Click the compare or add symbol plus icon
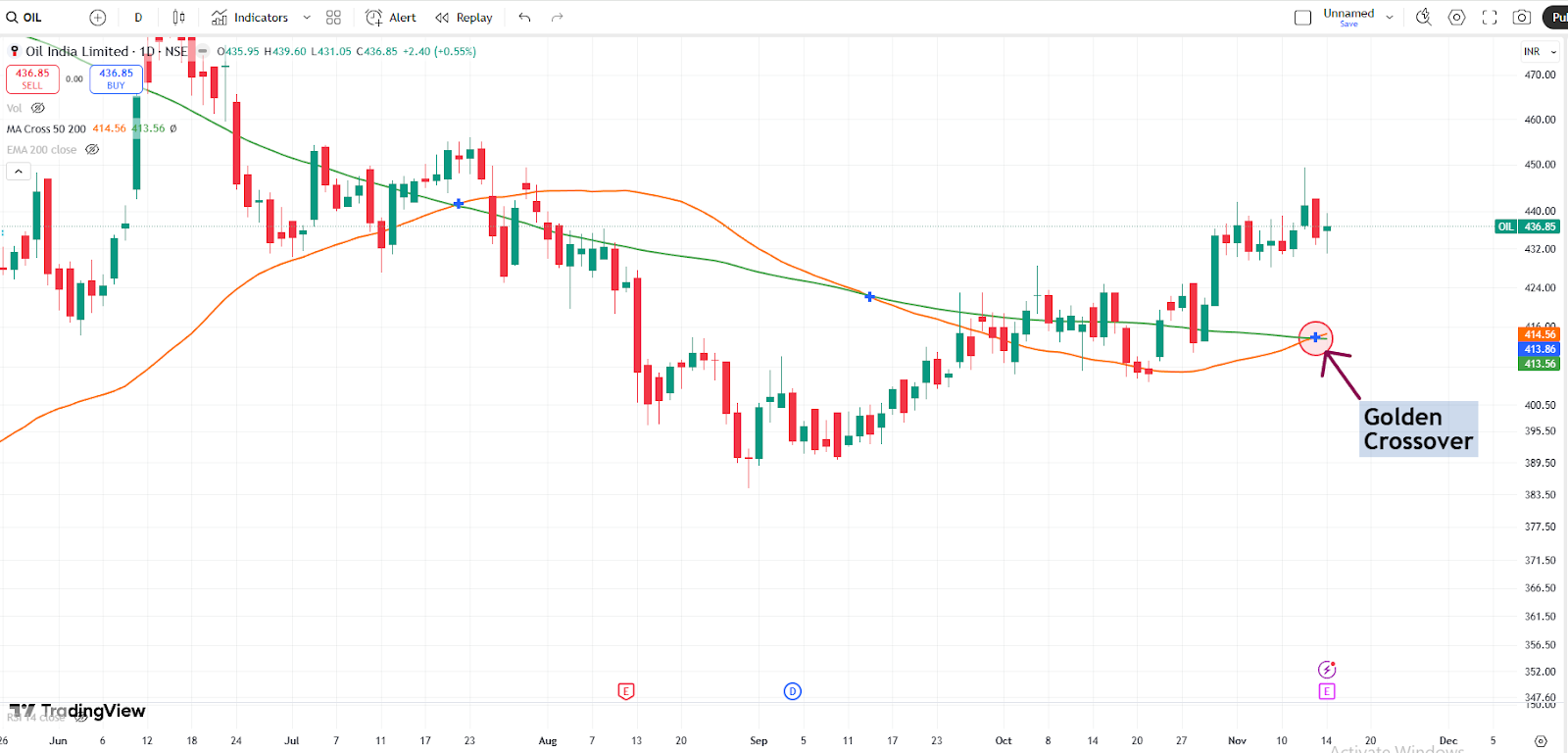This screenshot has height=753, width=1568. point(97,18)
